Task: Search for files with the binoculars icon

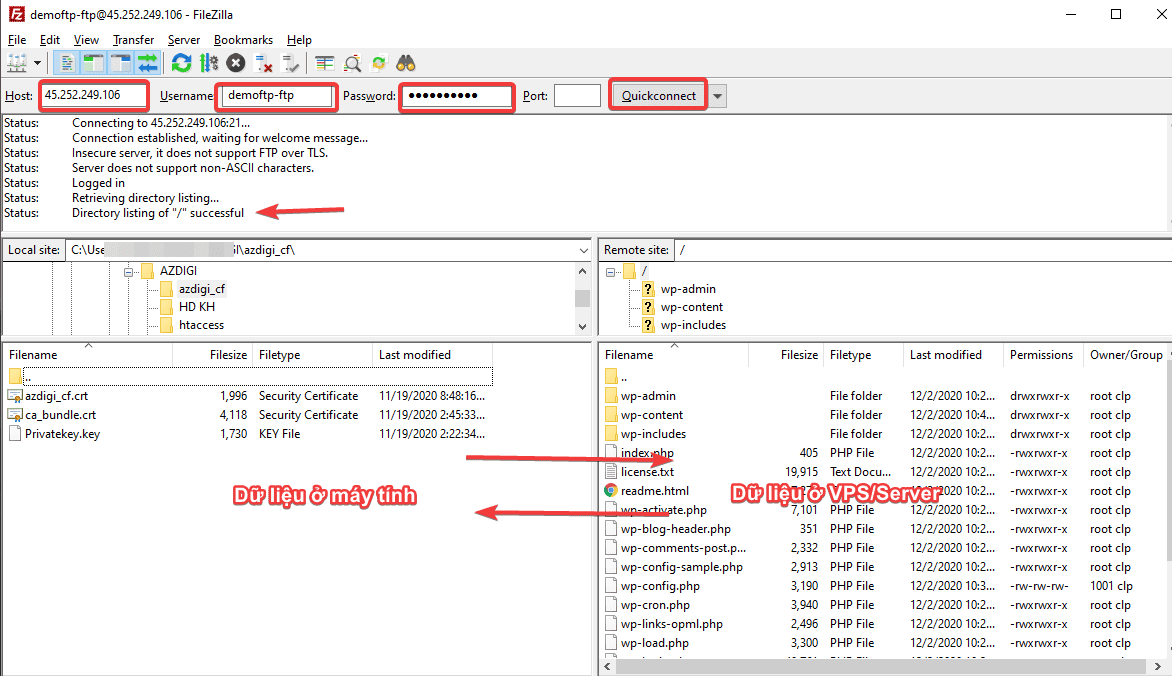Action: [405, 62]
